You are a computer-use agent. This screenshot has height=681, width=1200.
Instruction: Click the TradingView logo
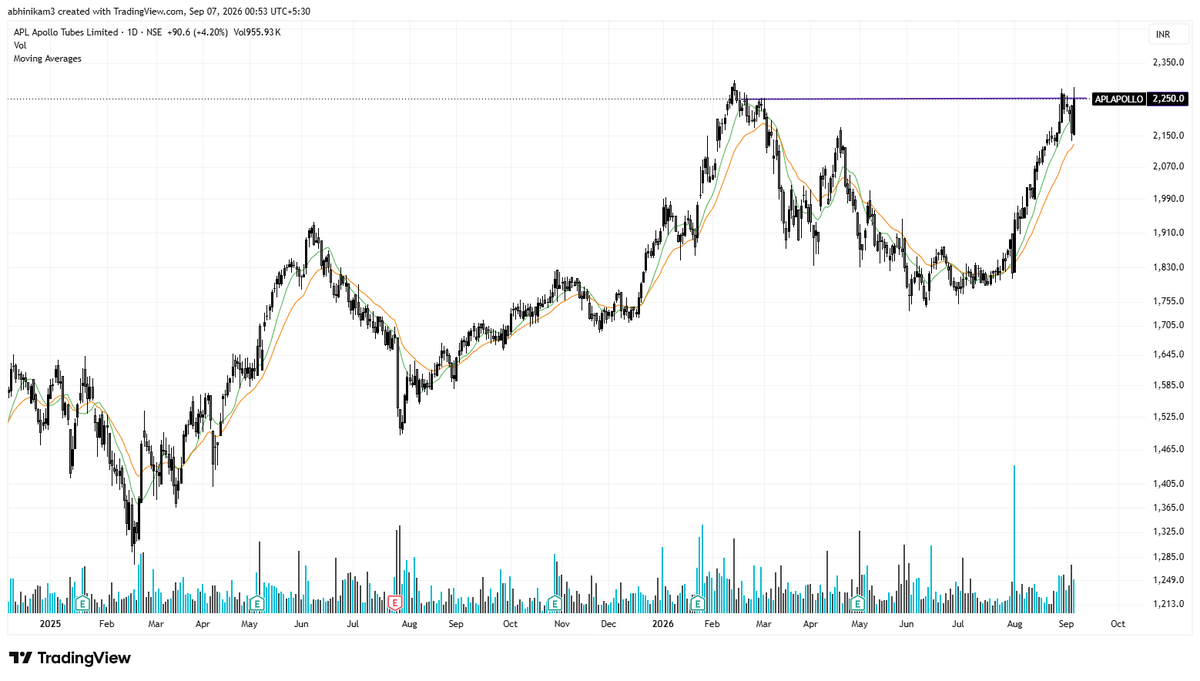click(70, 658)
